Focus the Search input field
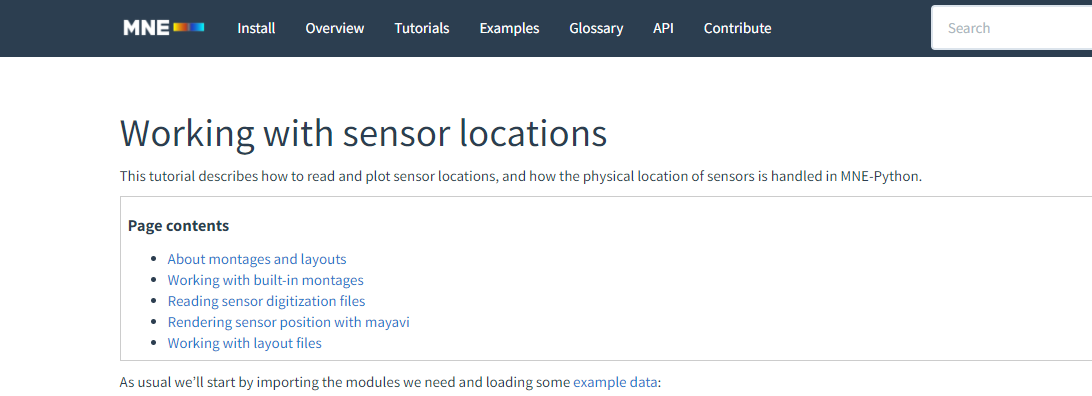 1012,28
